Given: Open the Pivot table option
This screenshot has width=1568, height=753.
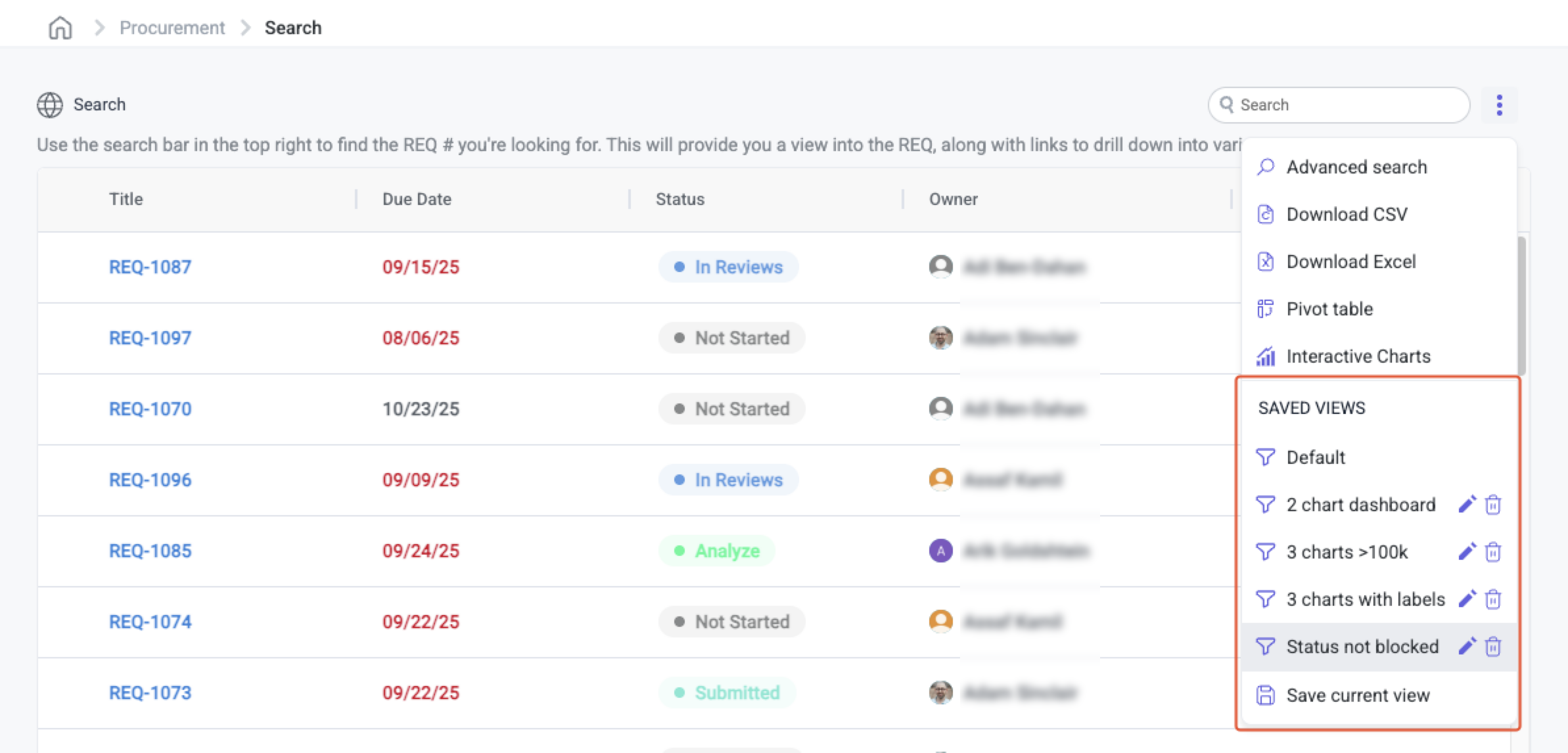Looking at the screenshot, I should point(1329,309).
